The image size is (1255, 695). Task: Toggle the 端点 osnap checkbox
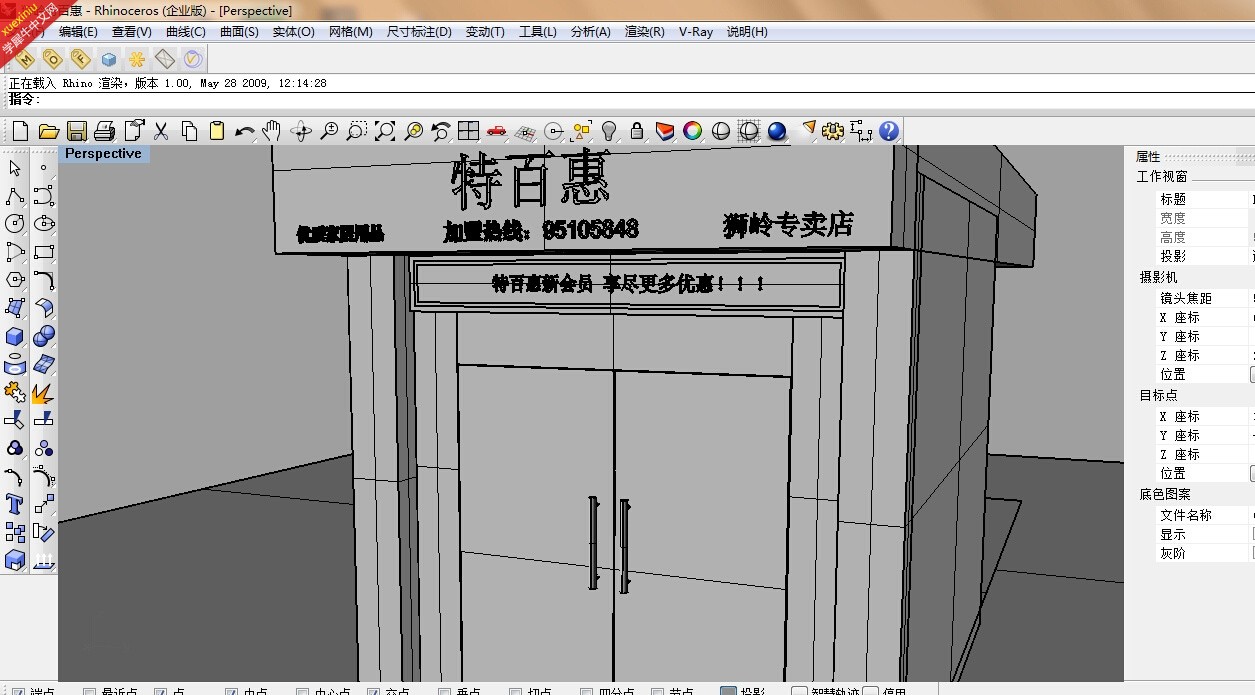tap(18, 691)
